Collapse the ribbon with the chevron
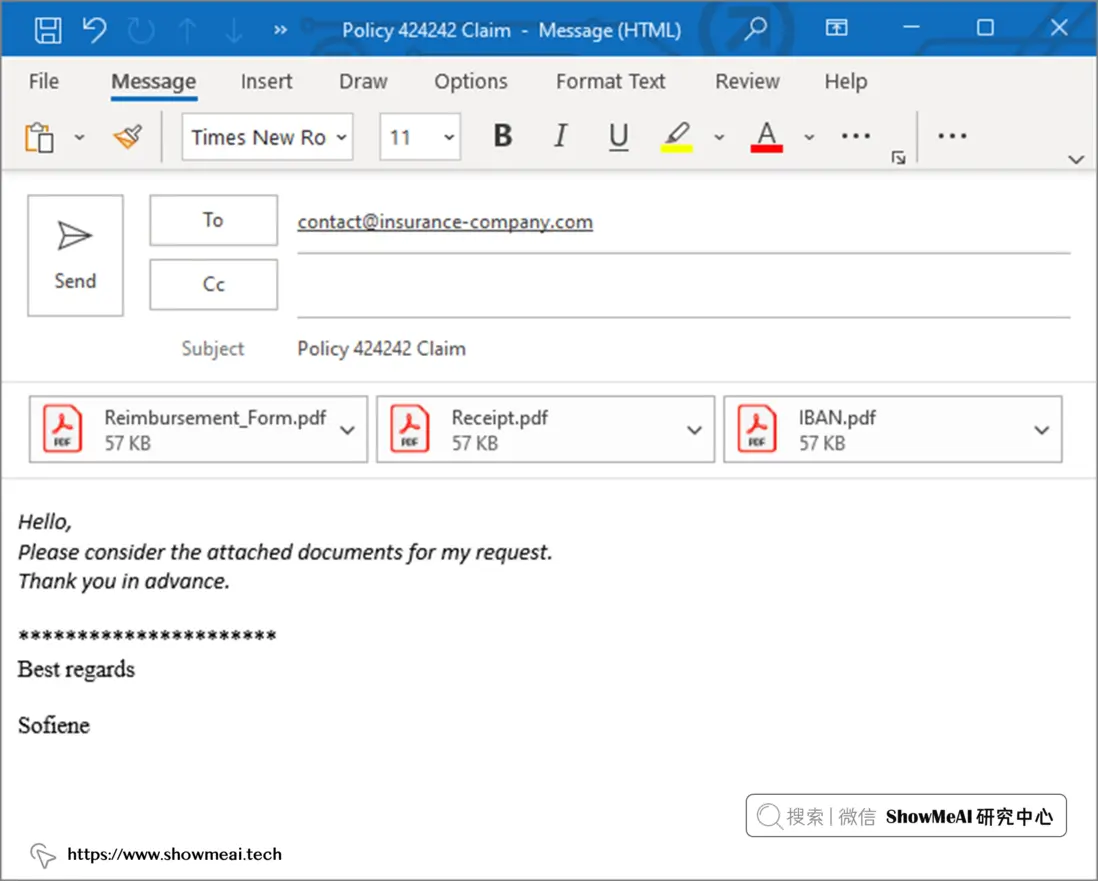This screenshot has width=1098, height=881. click(x=1076, y=160)
